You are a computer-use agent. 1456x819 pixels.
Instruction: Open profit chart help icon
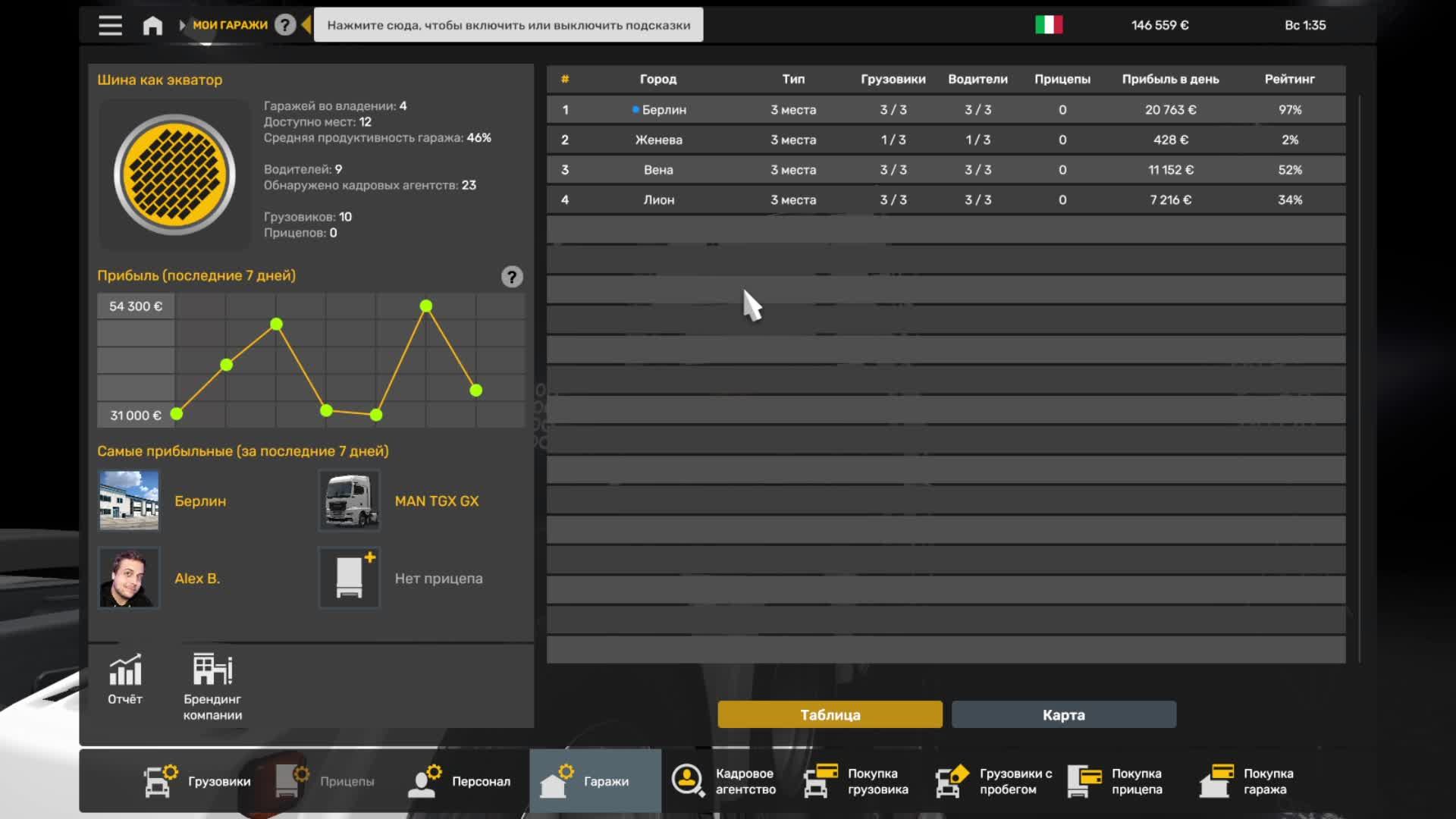(512, 277)
